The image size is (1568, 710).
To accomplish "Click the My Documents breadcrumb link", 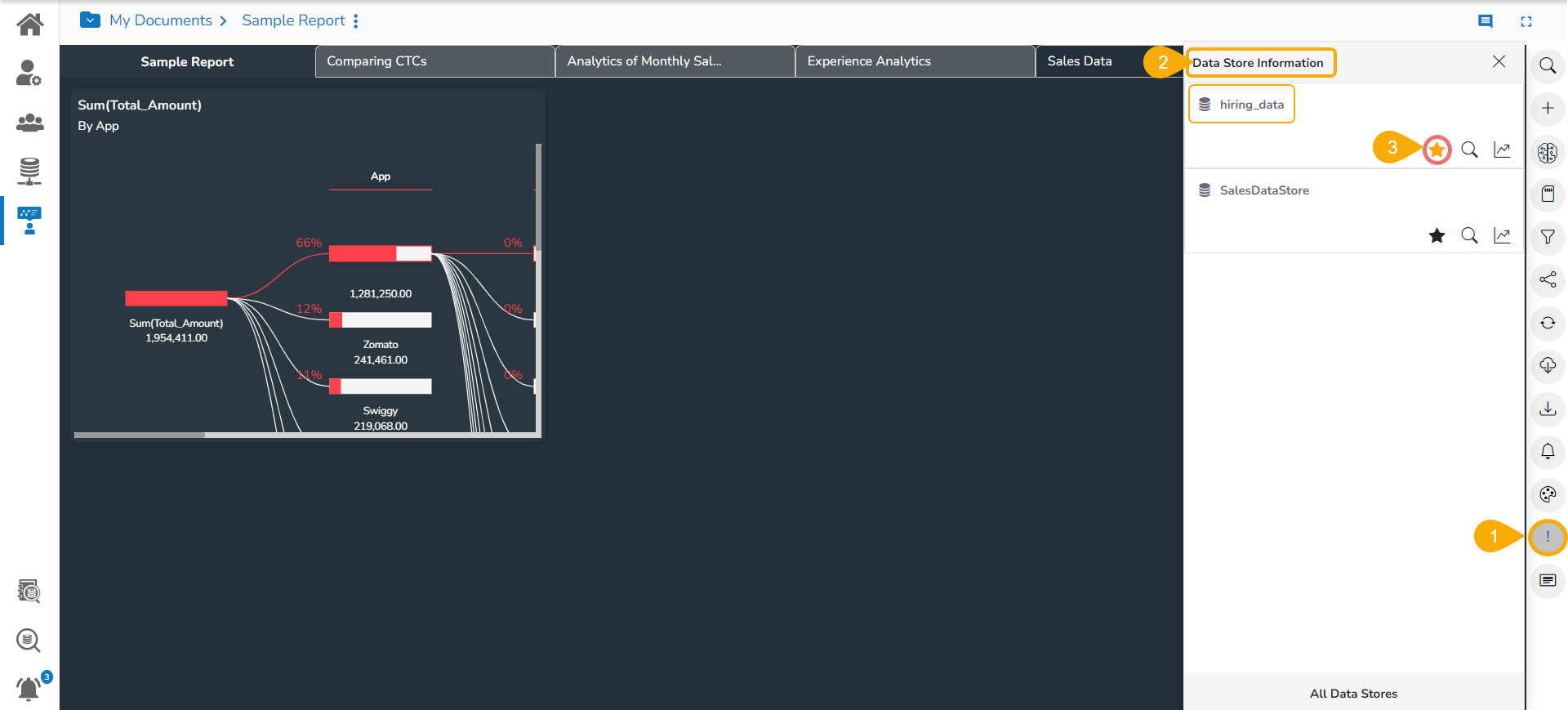I will [161, 20].
